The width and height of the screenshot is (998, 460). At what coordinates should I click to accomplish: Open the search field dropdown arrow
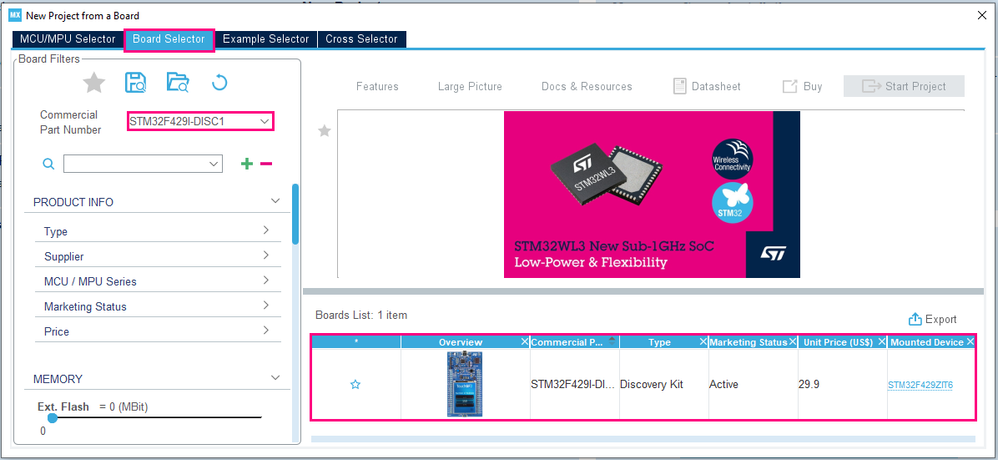(x=213, y=164)
